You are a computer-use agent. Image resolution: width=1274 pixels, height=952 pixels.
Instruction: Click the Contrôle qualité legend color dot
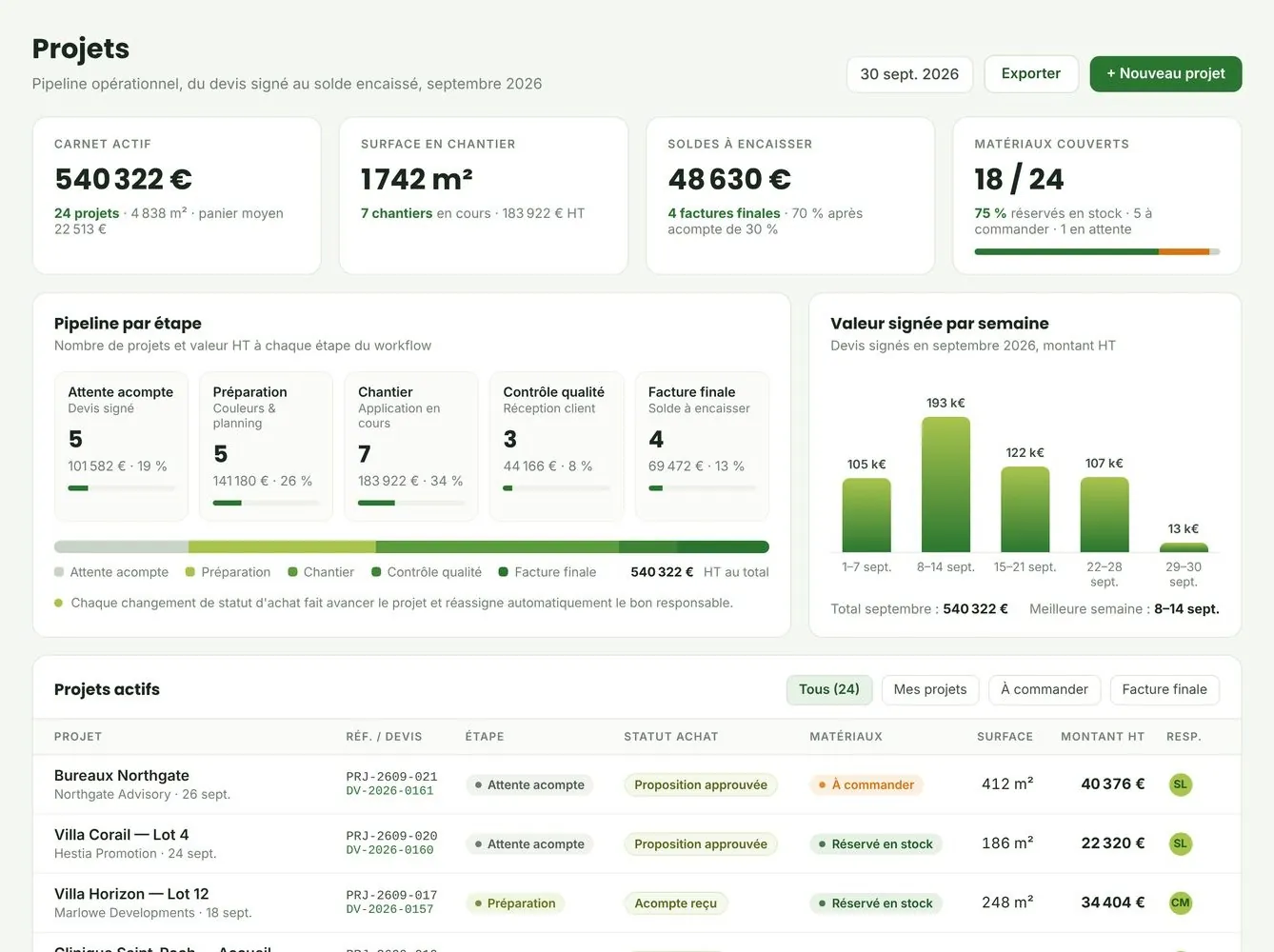tap(376, 572)
